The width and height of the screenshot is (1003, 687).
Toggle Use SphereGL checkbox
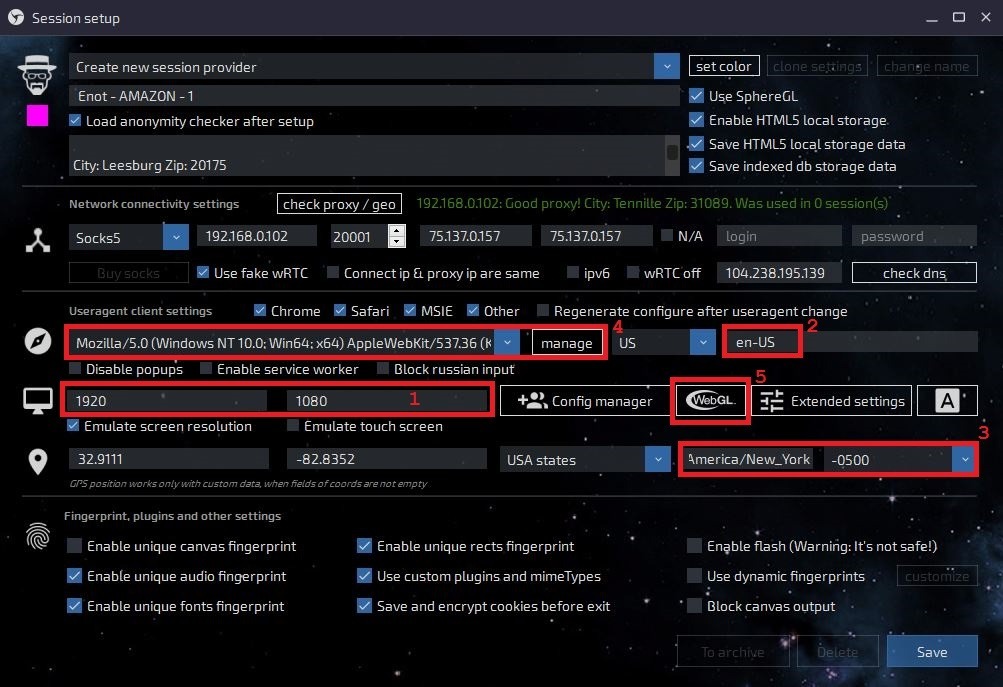pos(696,96)
